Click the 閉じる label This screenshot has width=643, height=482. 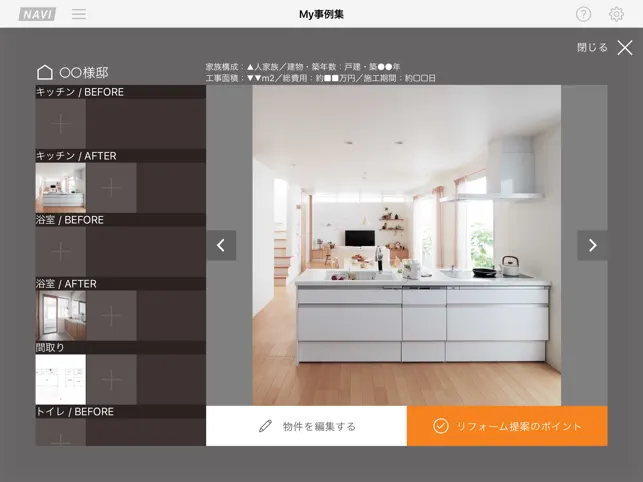pos(592,48)
